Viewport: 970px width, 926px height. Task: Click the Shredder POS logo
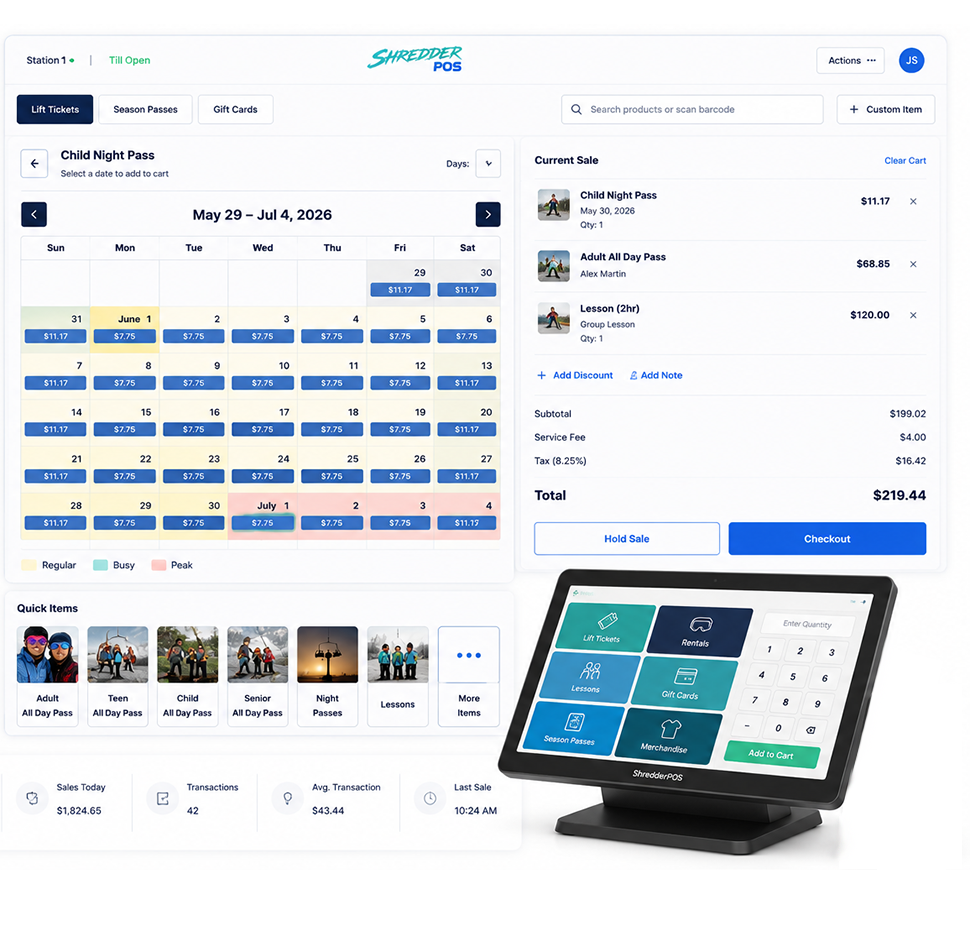414,59
